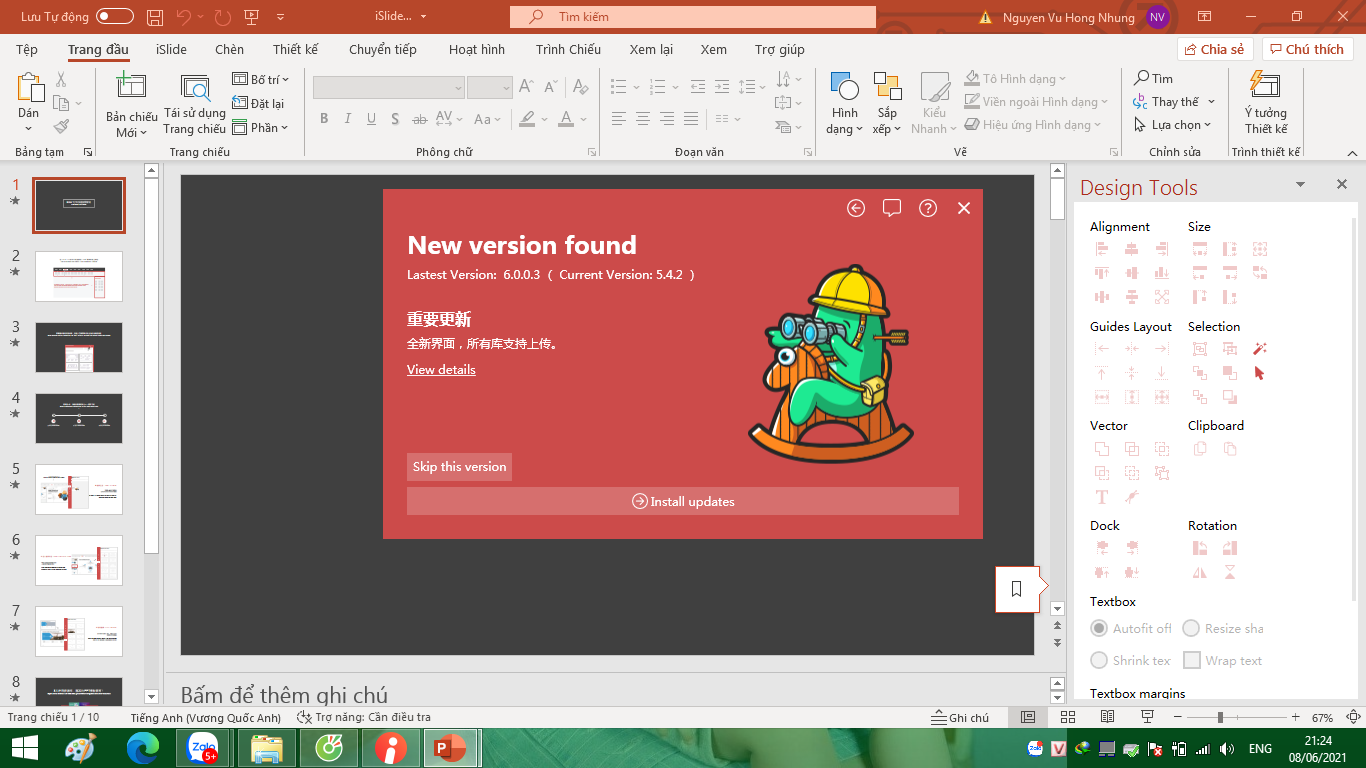
Task: Click font color A swatch
Action: pos(566,119)
